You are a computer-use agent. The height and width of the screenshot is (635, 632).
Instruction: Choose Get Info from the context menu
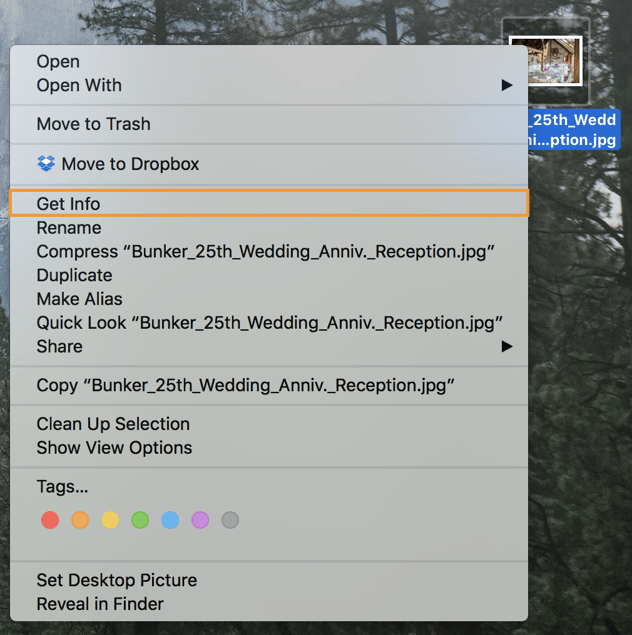[x=269, y=203]
